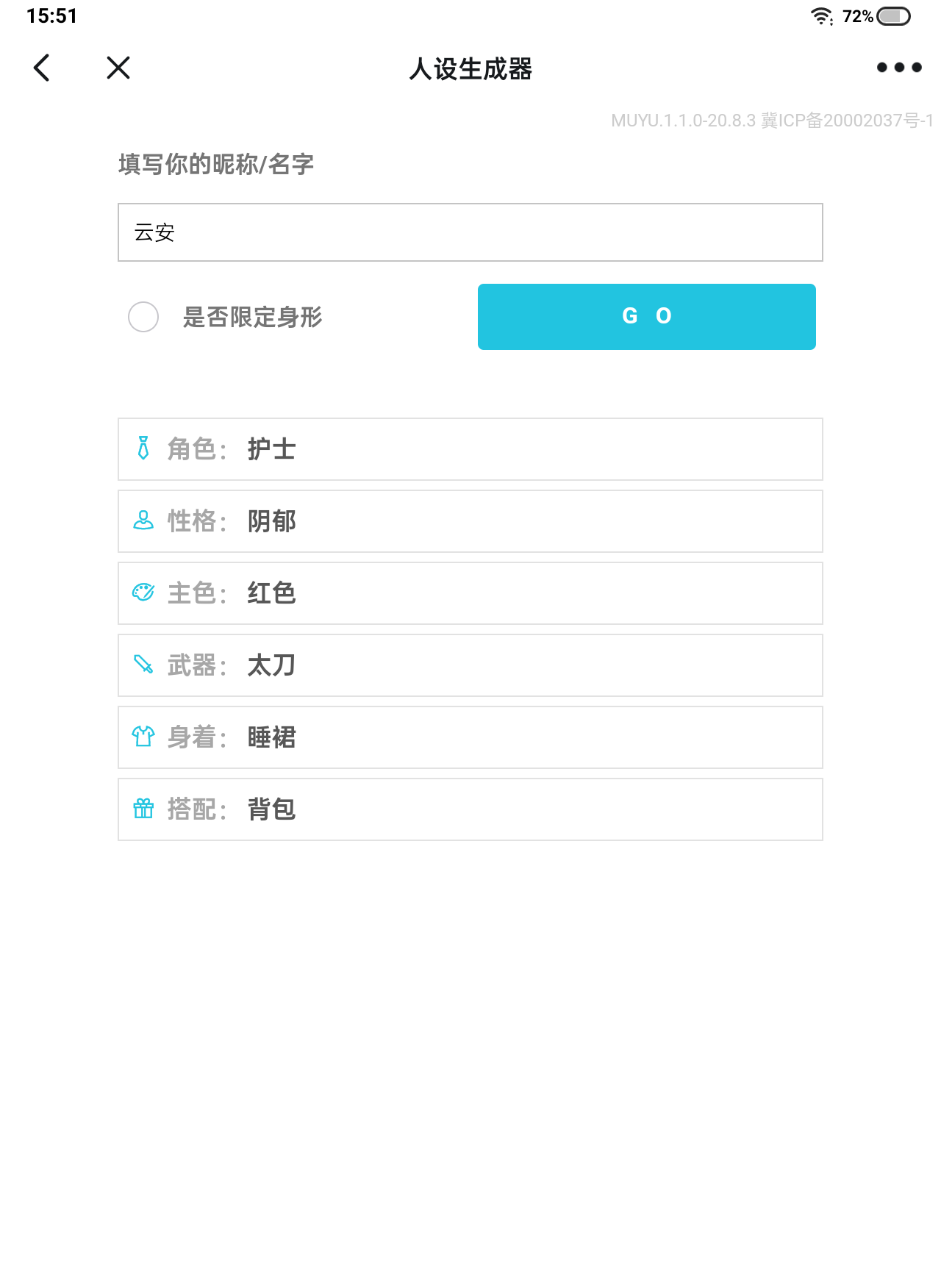This screenshot has width=941, height=1288.
Task: Click the 冀ICP备 version footer text
Action: 772,121
